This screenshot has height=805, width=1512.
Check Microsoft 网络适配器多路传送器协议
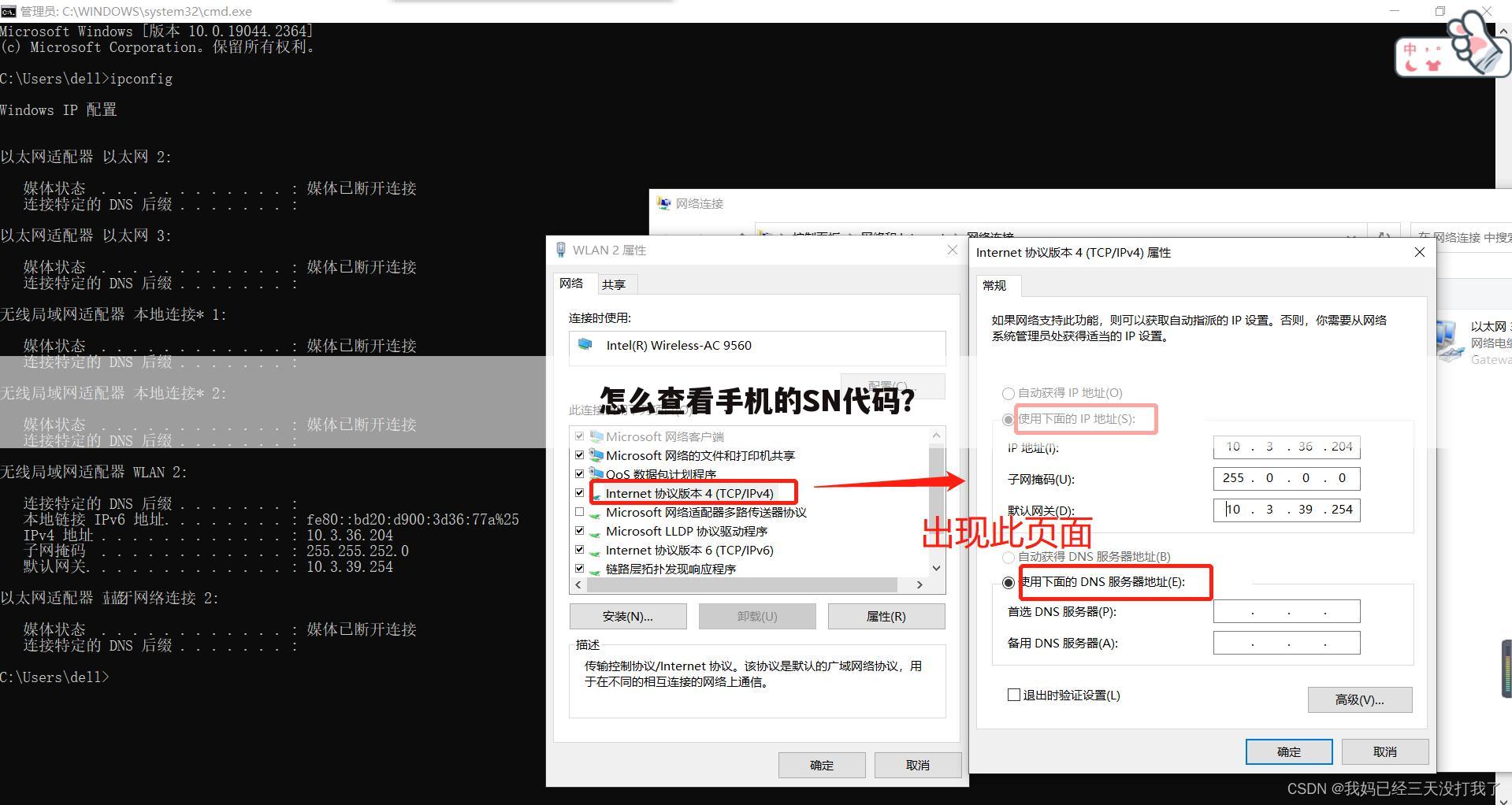point(580,511)
